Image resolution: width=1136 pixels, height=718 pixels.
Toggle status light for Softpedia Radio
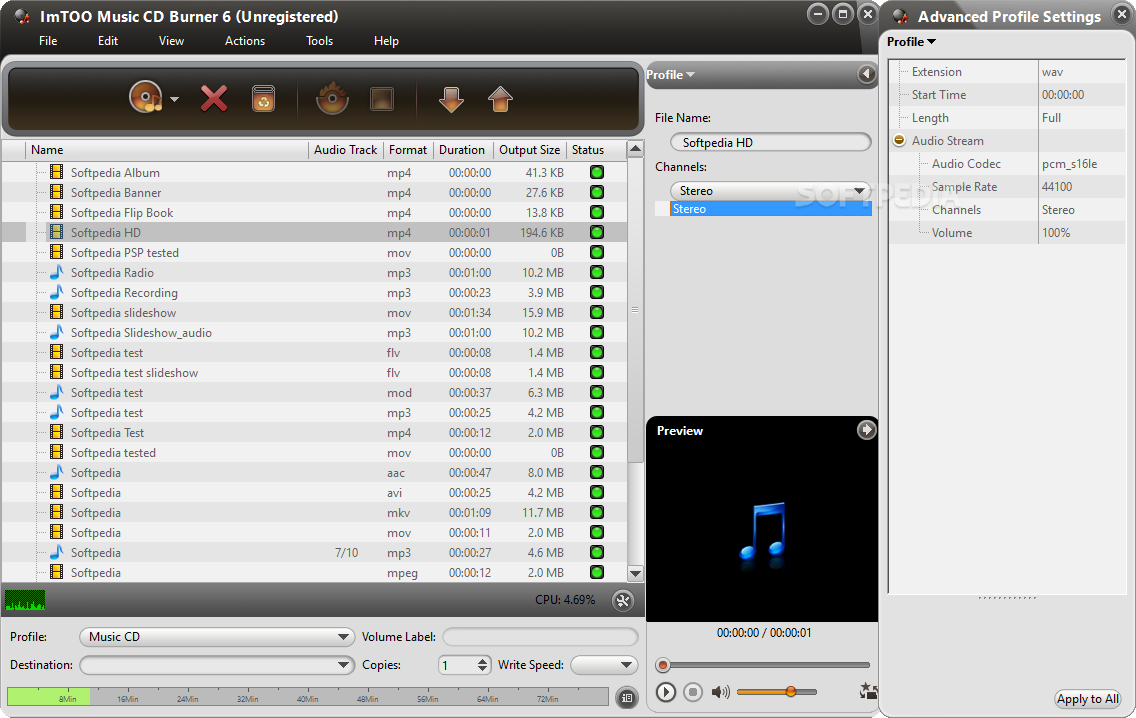pos(597,272)
